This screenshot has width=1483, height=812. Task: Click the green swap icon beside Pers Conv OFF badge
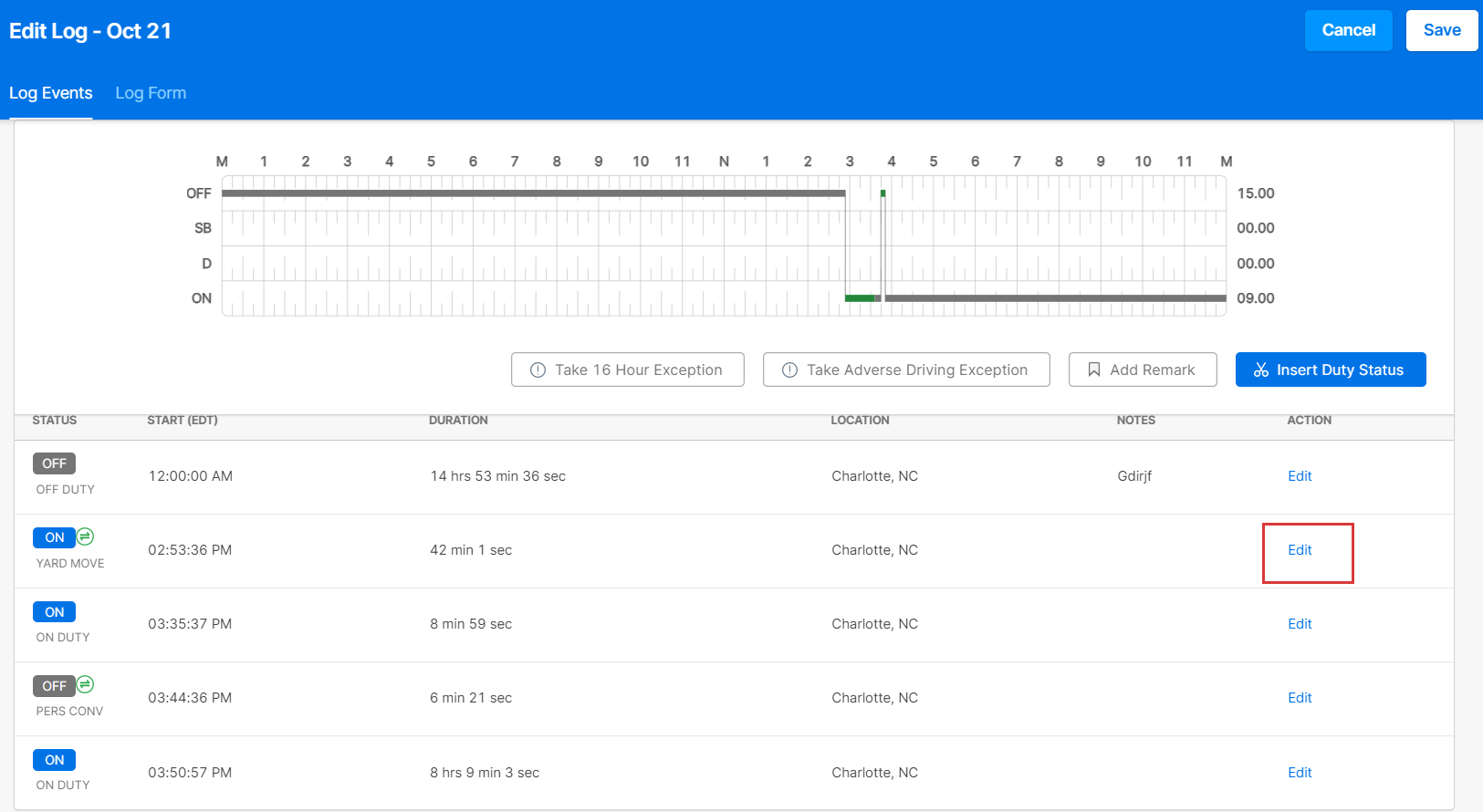[85, 684]
